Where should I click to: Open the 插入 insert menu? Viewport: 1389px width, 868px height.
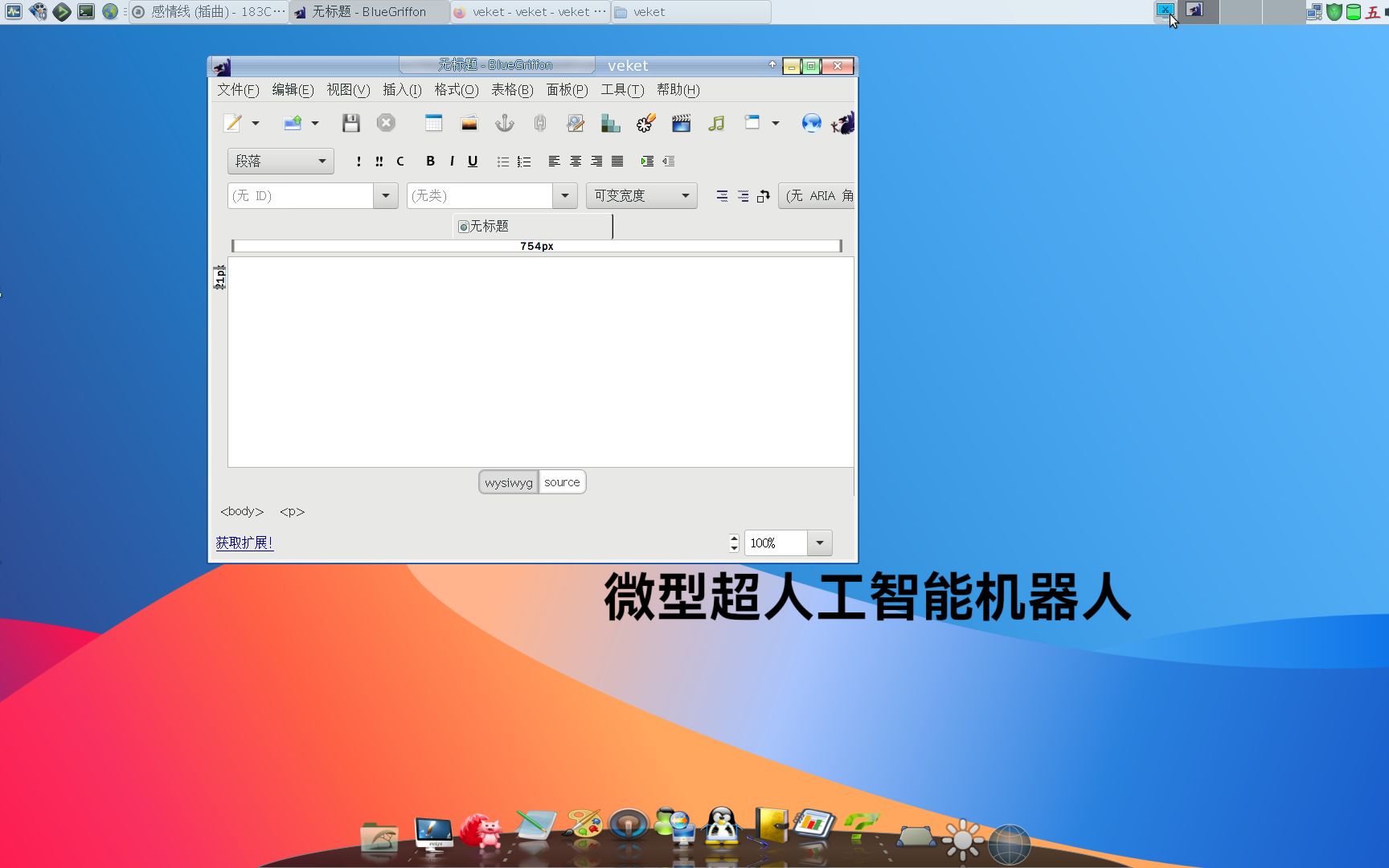(401, 90)
